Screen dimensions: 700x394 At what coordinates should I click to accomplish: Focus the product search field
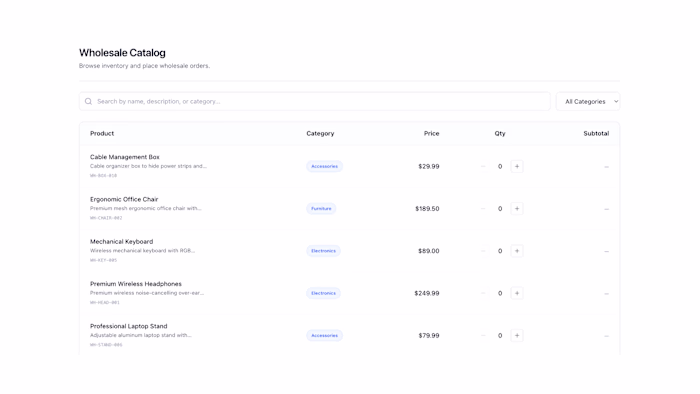tap(314, 101)
